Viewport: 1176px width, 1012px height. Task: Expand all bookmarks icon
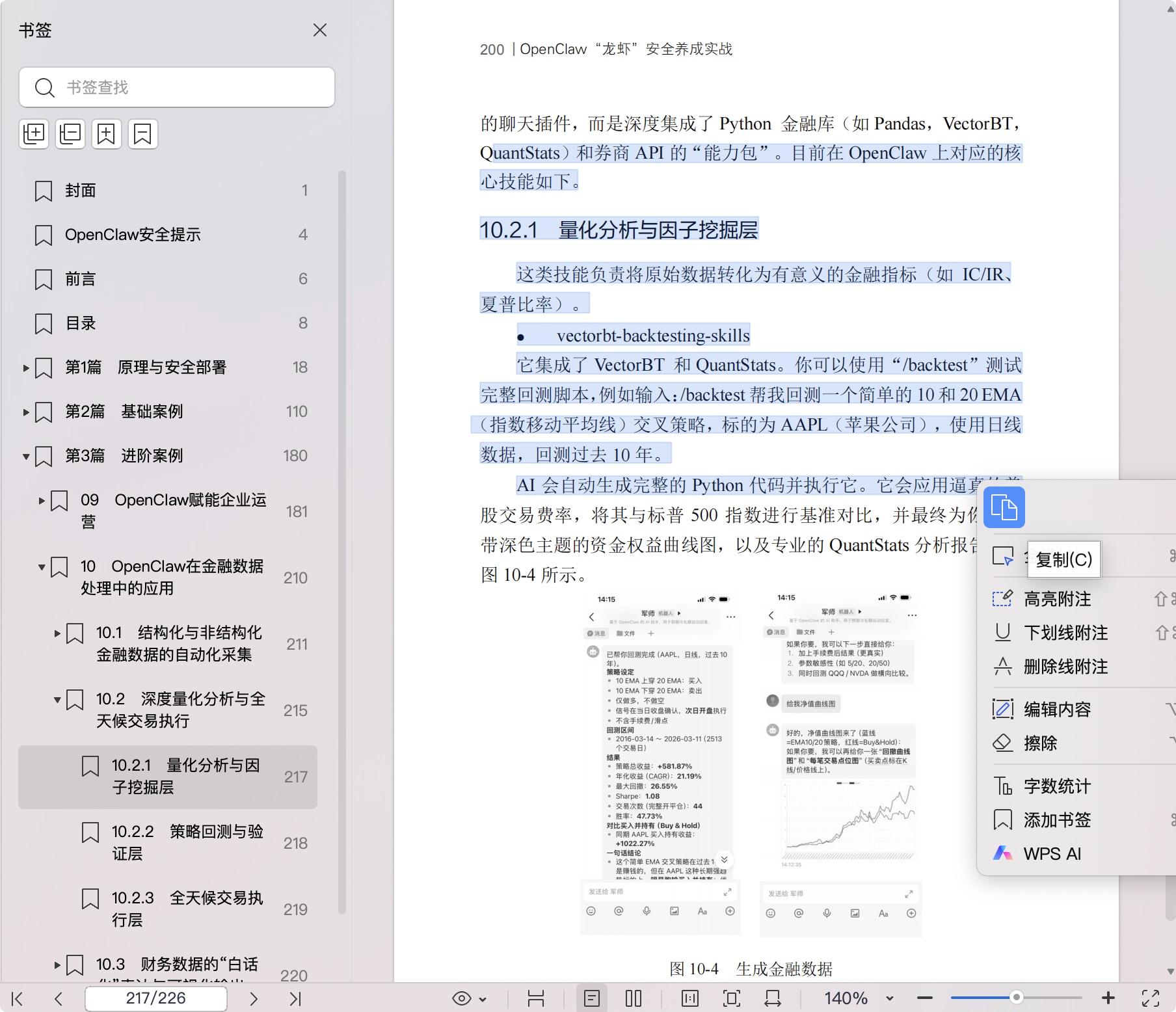coord(34,134)
